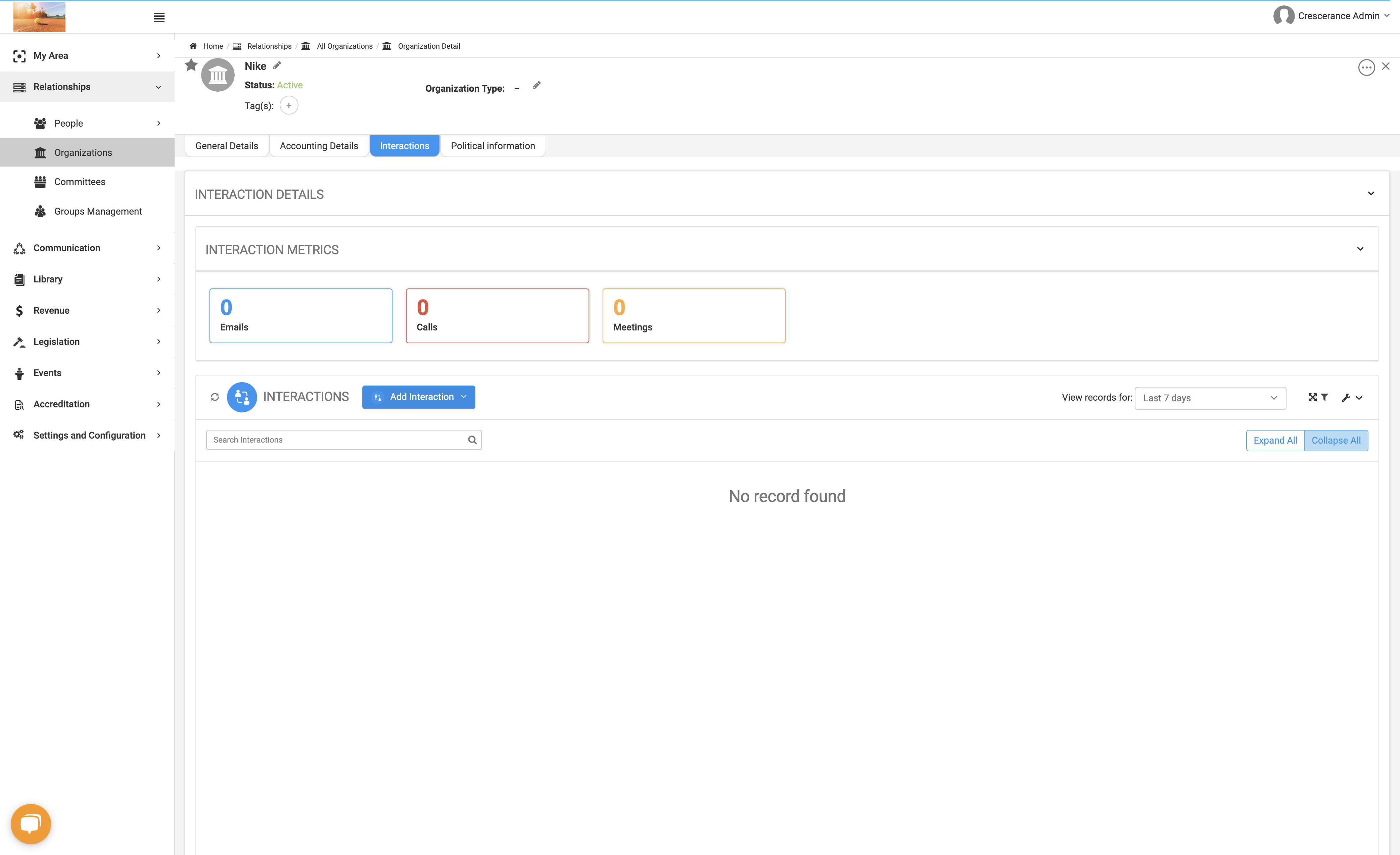Click the Emails metric card
Screen dimensions: 1400x855
(300, 316)
